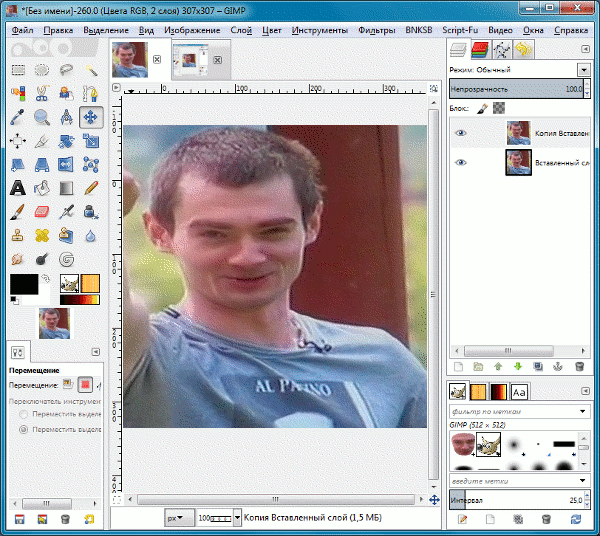Toggle move selection red mode button
The height and width of the screenshot is (536, 600).
[85, 384]
